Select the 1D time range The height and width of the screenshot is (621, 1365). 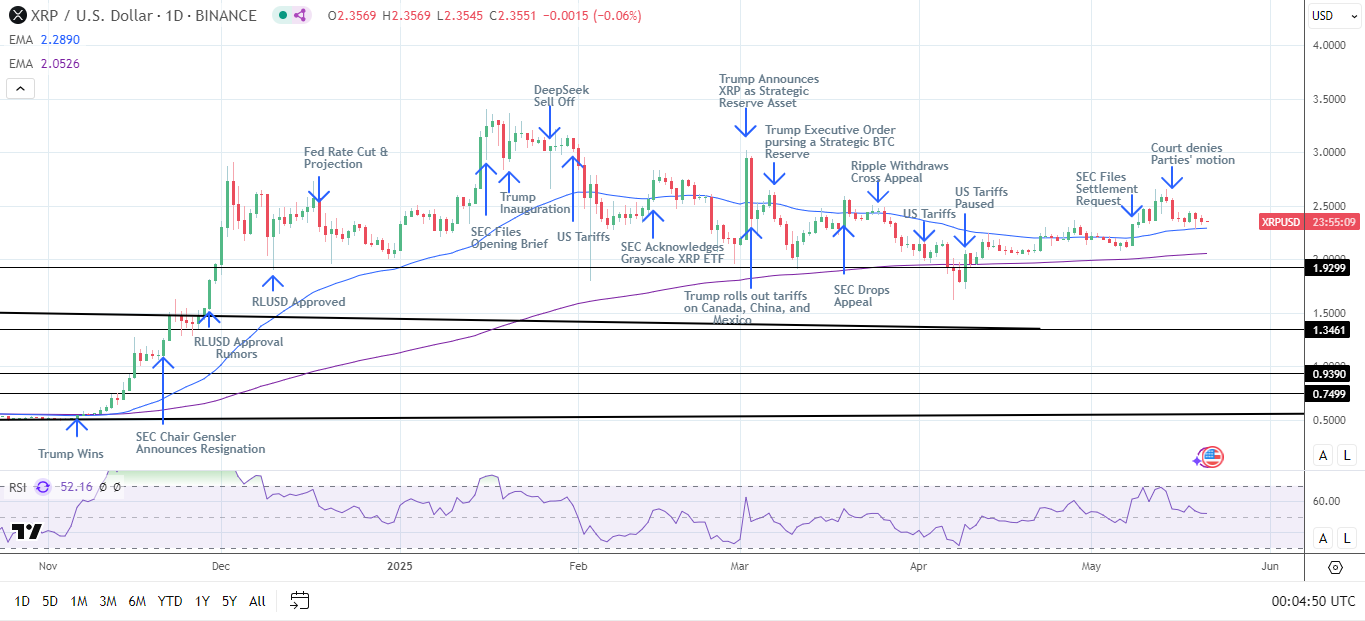point(21,601)
